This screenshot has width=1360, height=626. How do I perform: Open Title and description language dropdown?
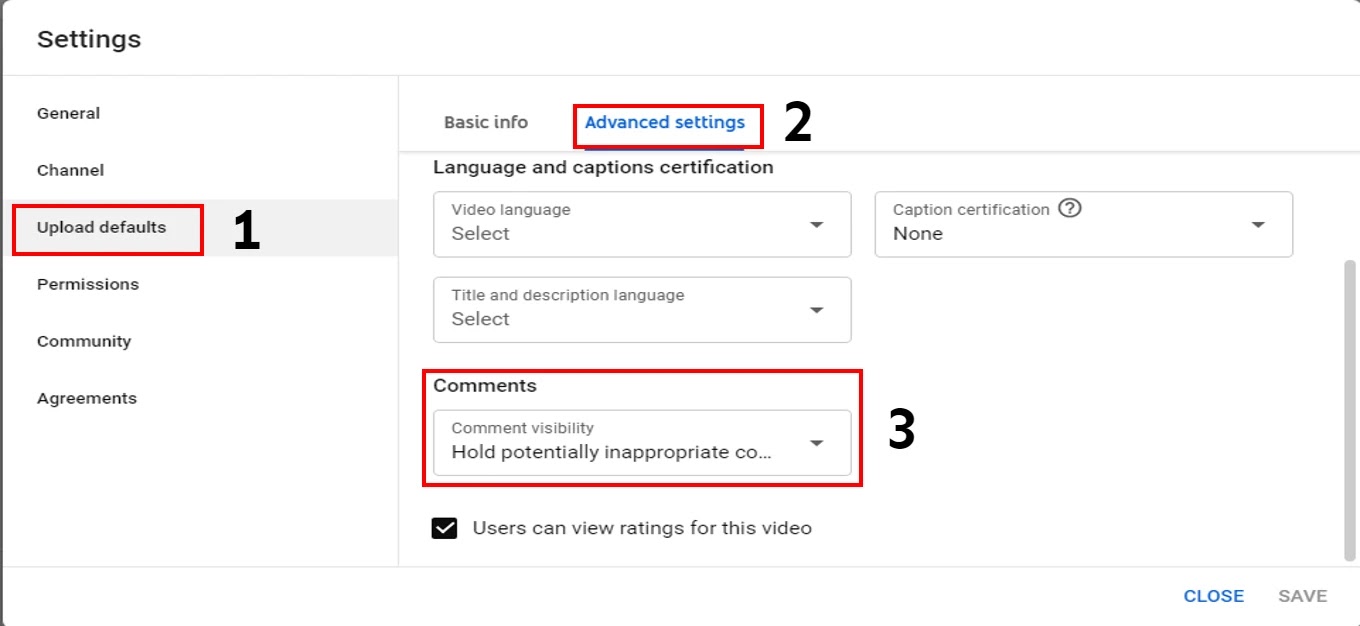click(642, 310)
